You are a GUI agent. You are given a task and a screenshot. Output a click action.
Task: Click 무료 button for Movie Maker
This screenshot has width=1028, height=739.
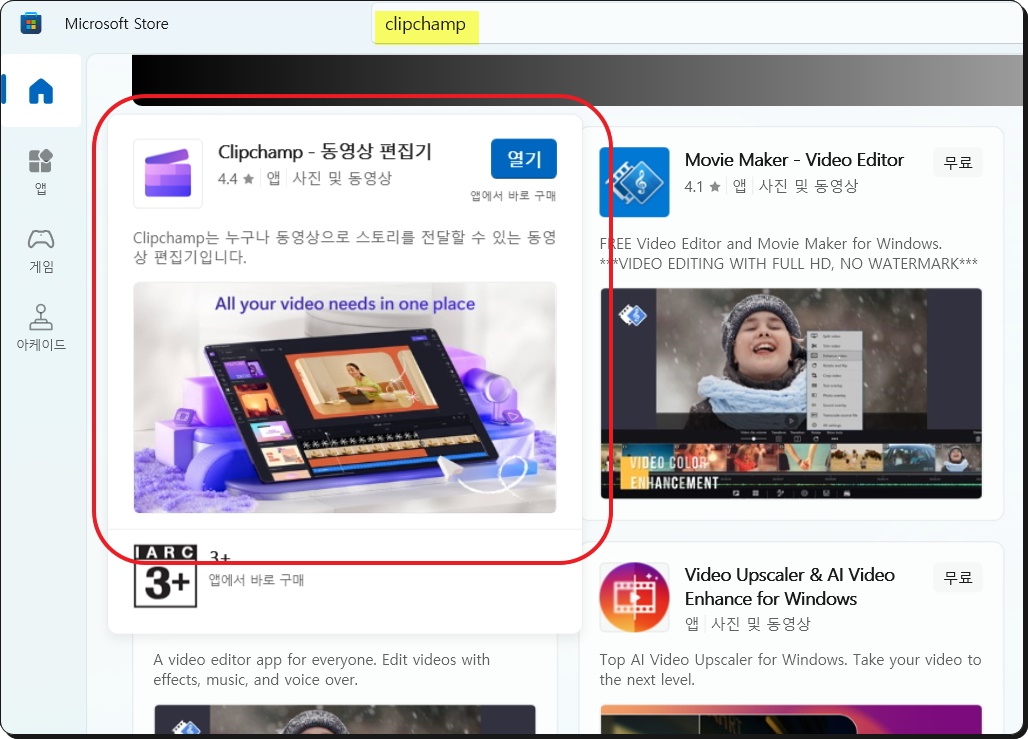tap(958, 162)
